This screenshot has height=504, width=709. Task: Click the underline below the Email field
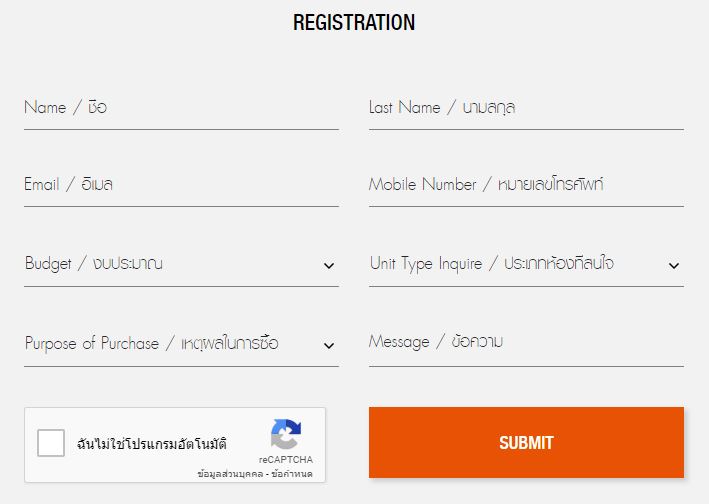pyautogui.click(x=181, y=206)
